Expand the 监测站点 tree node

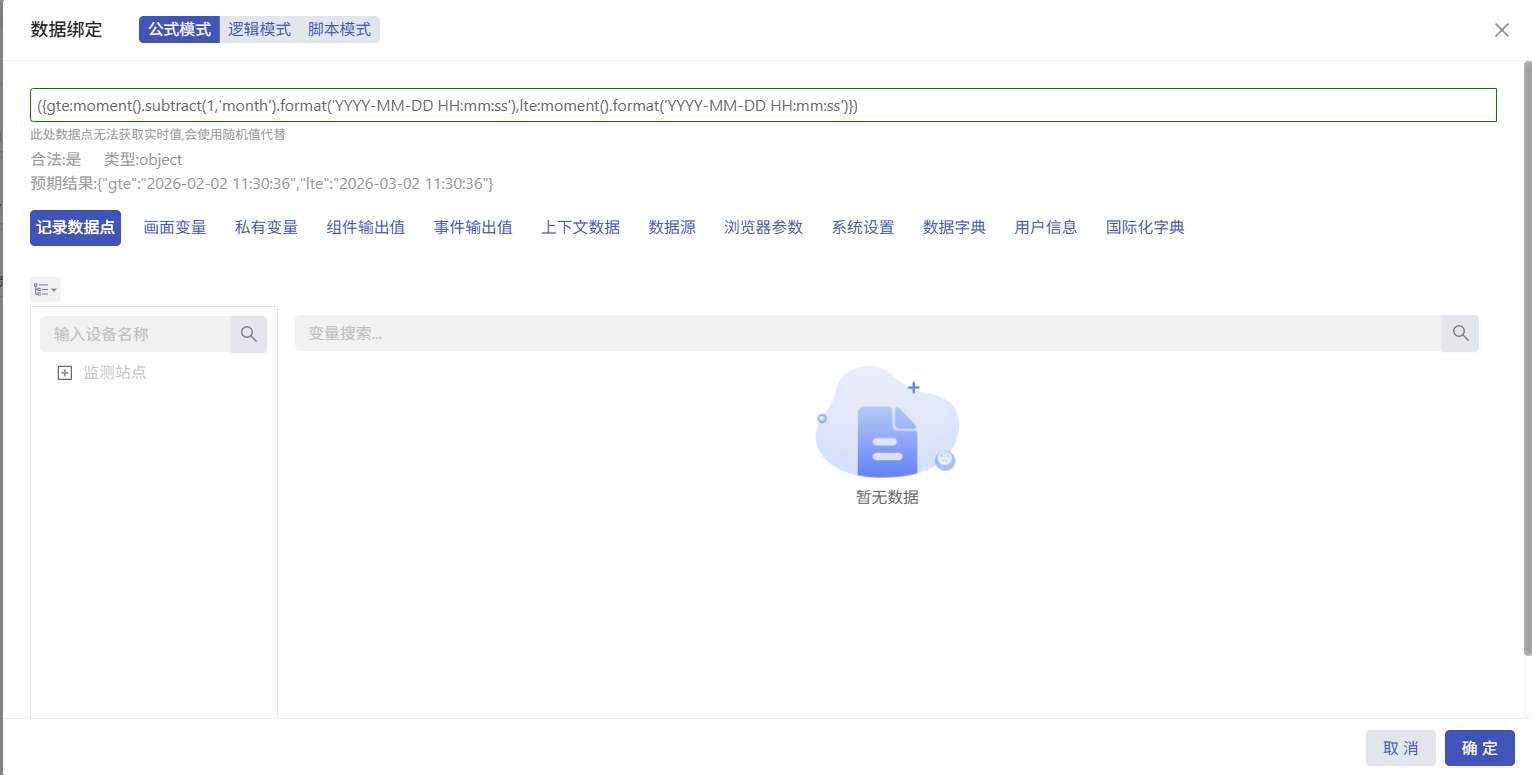tap(65, 373)
